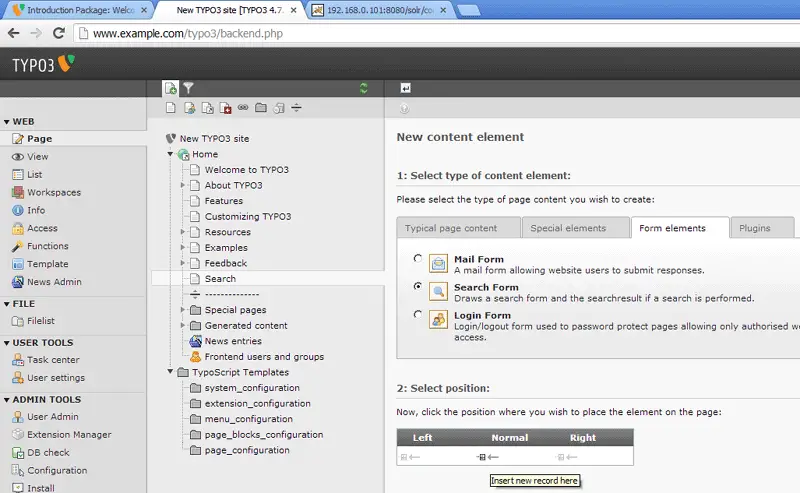Image resolution: width=800 pixels, height=493 pixels.
Task: Select the Mail Form radio button
Action: 418,258
